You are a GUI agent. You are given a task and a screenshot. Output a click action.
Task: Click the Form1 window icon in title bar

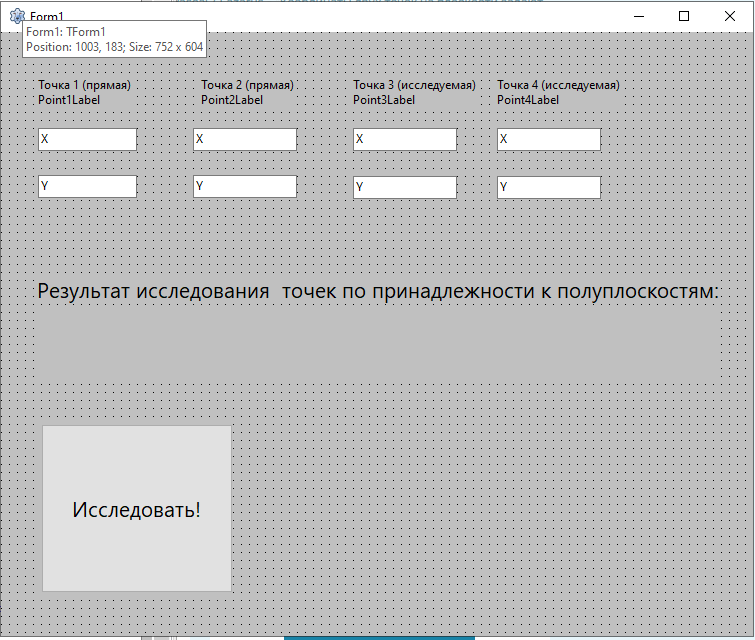click(17, 16)
